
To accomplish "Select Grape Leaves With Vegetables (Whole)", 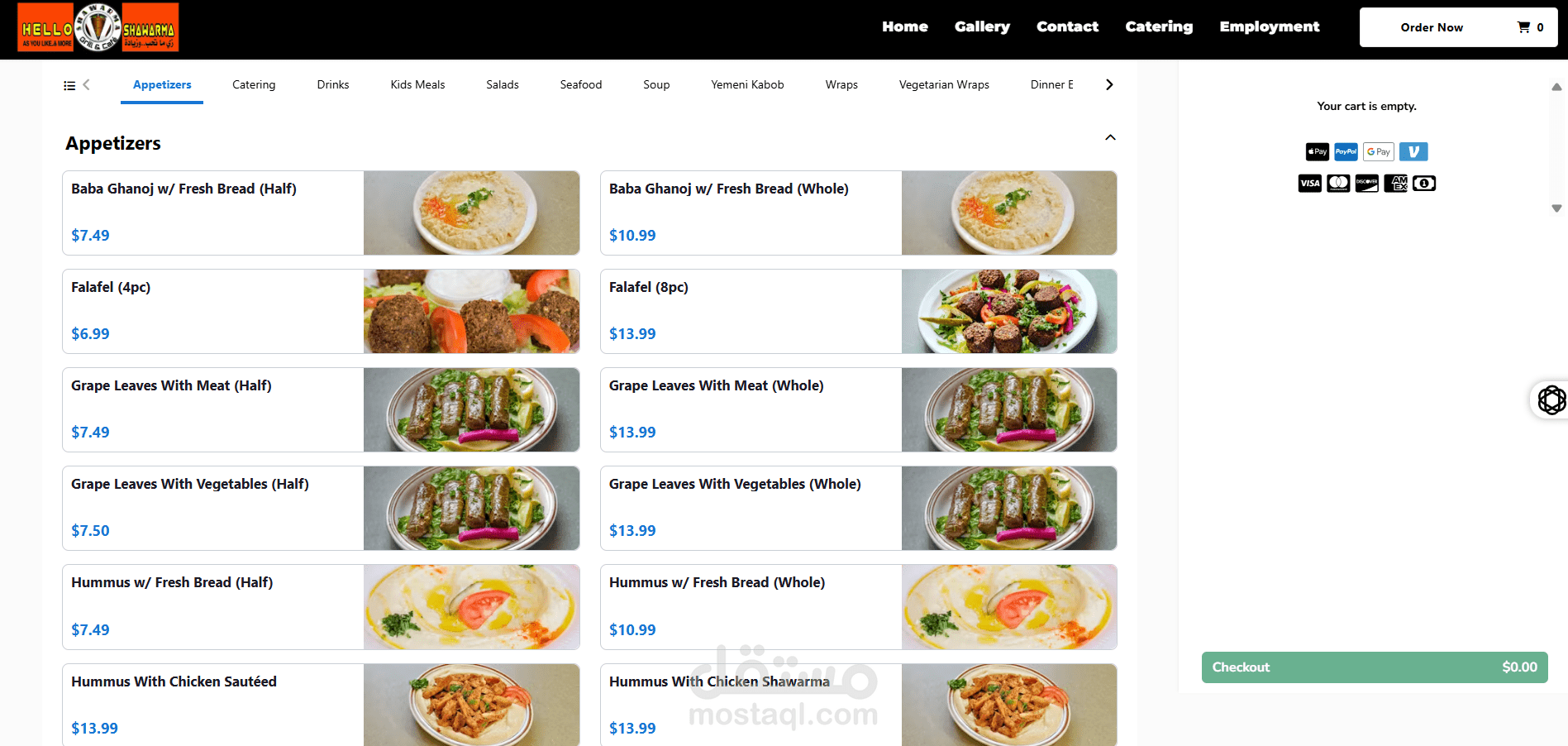I will 859,508.
